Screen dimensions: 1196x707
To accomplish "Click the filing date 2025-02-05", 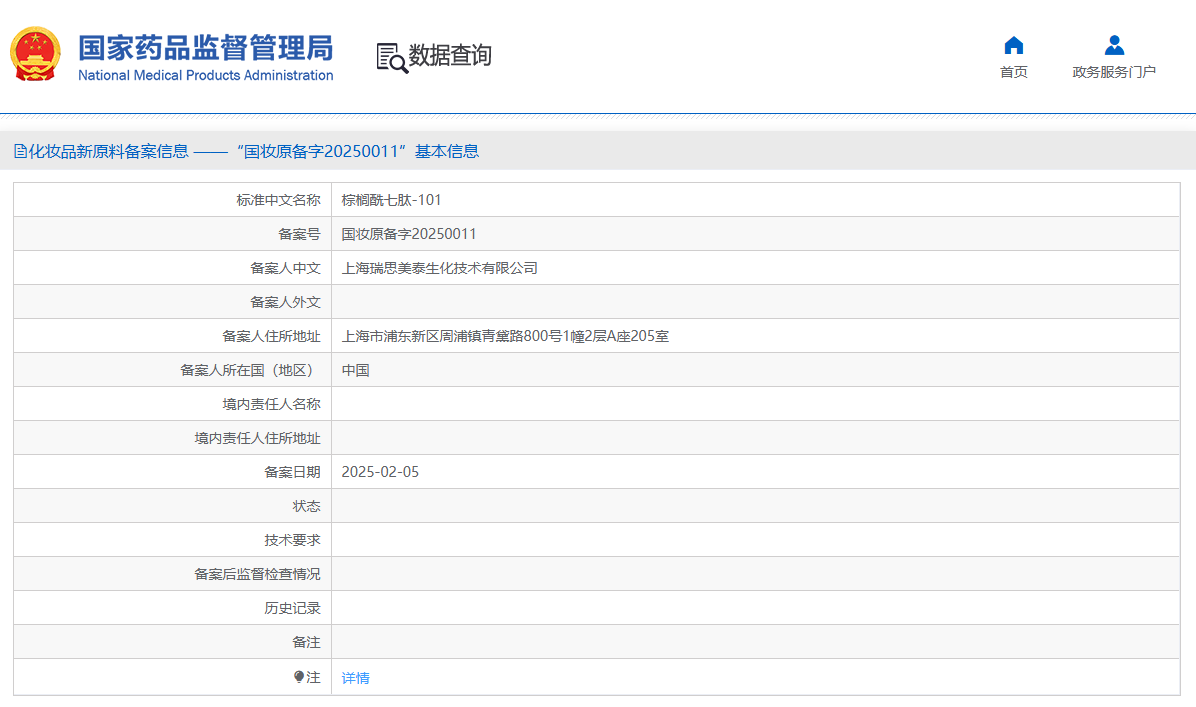I will coord(380,472).
